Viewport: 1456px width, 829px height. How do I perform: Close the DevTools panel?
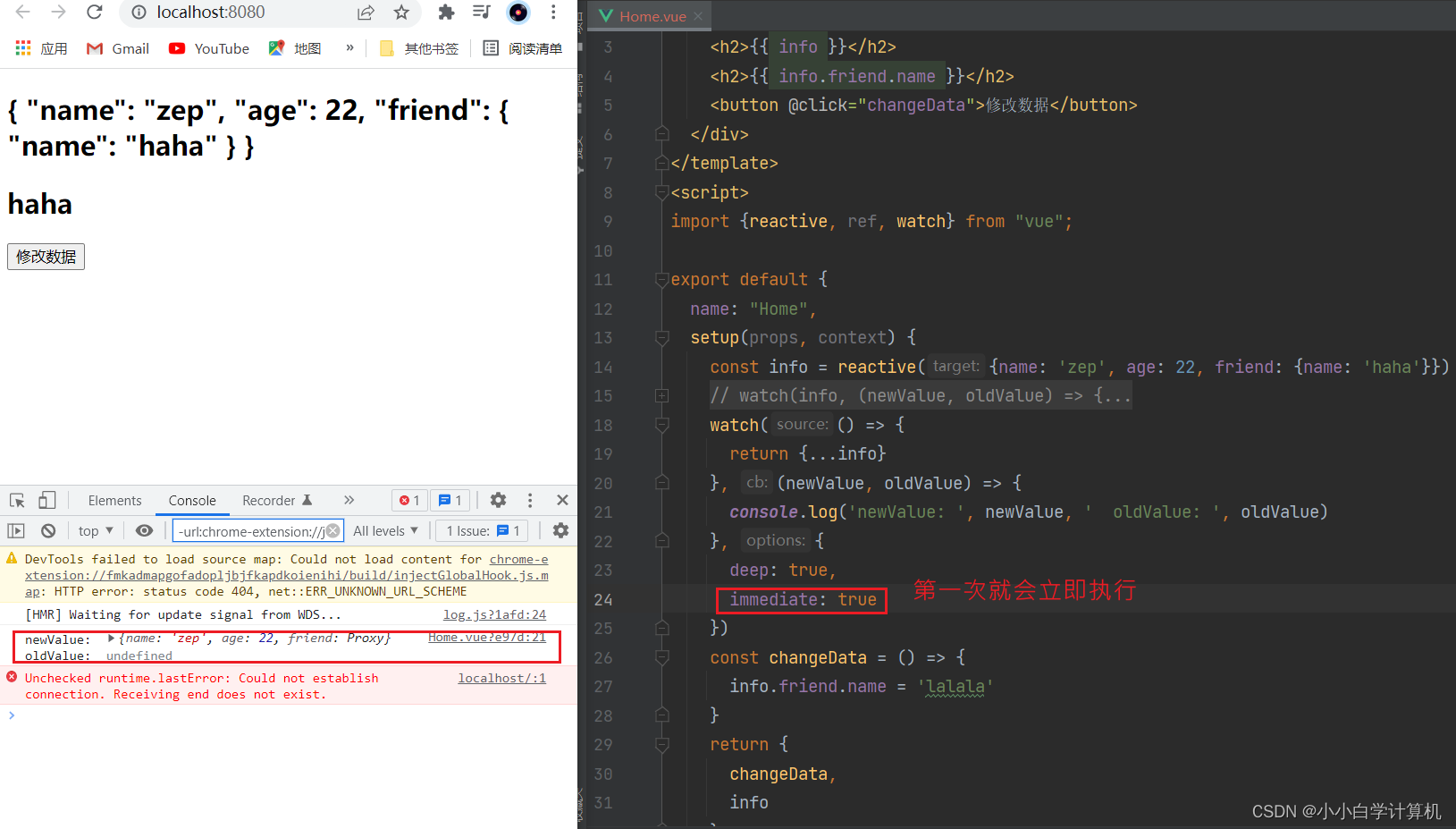tap(562, 500)
